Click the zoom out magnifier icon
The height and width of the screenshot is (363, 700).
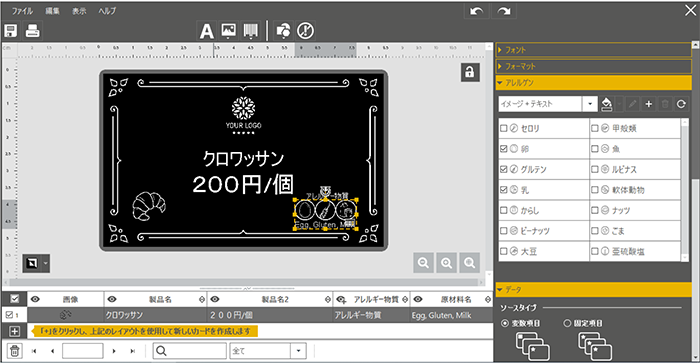pos(423,263)
